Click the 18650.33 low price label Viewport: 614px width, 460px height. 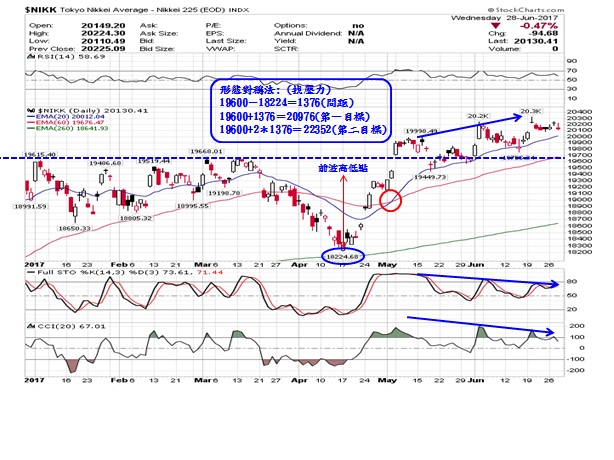74,228
